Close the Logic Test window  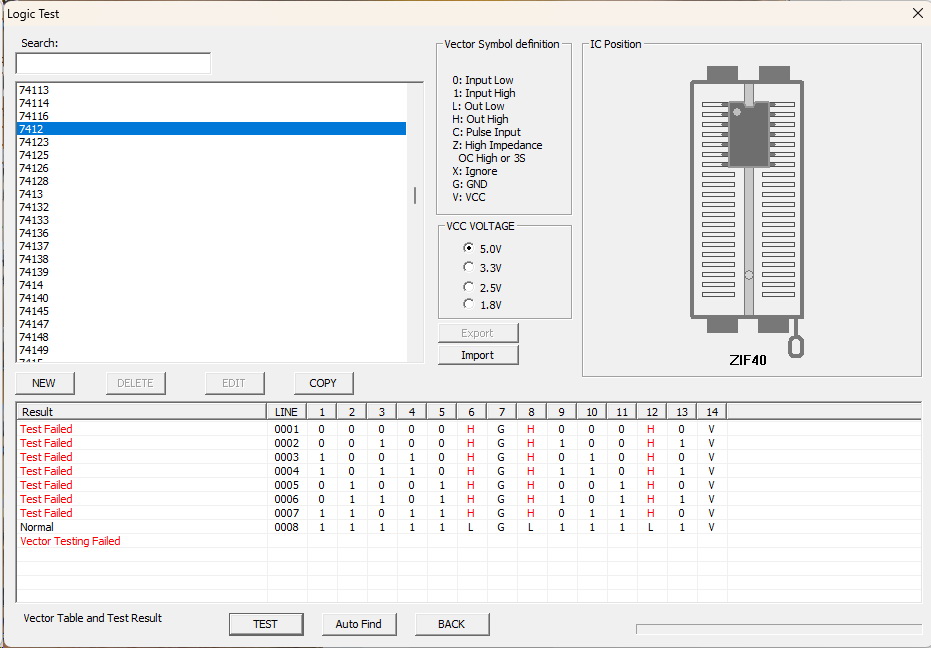coord(917,13)
